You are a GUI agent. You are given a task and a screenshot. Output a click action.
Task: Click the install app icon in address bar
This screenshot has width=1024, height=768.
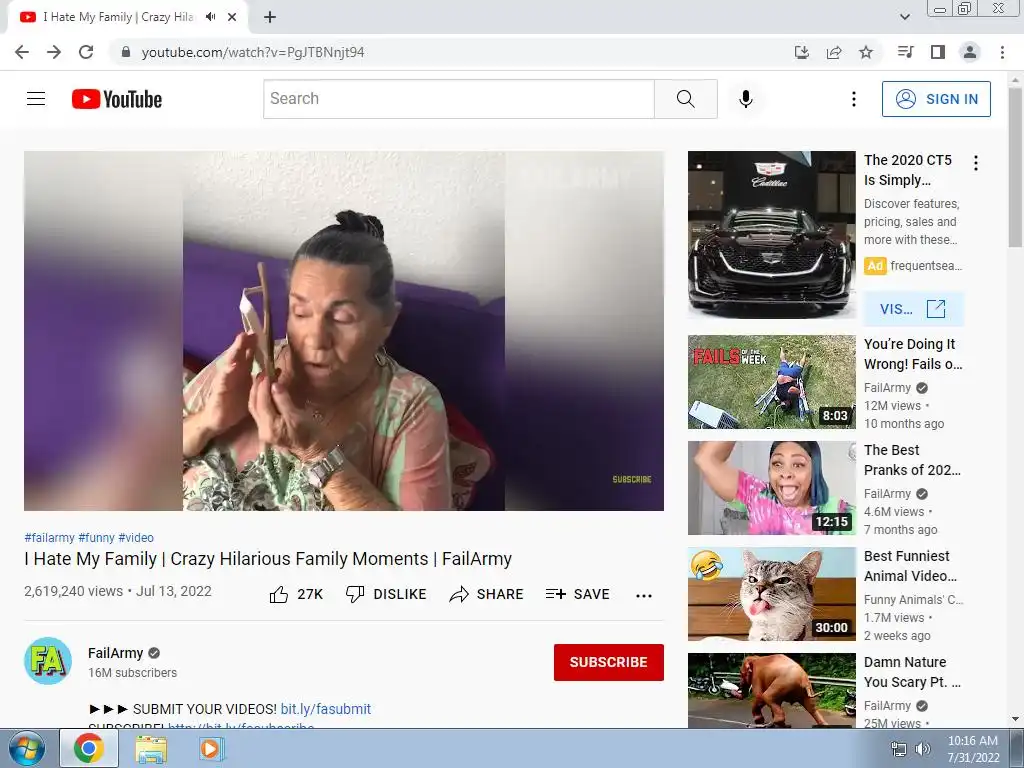[802, 52]
